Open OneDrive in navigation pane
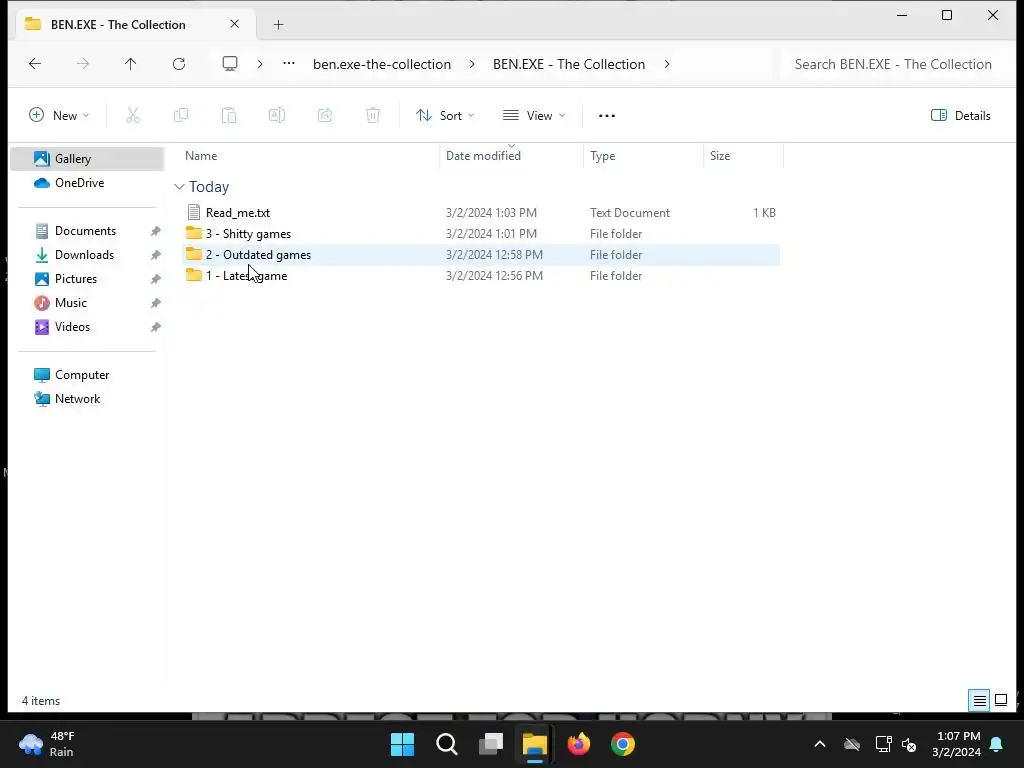1024x768 pixels. [87, 183]
